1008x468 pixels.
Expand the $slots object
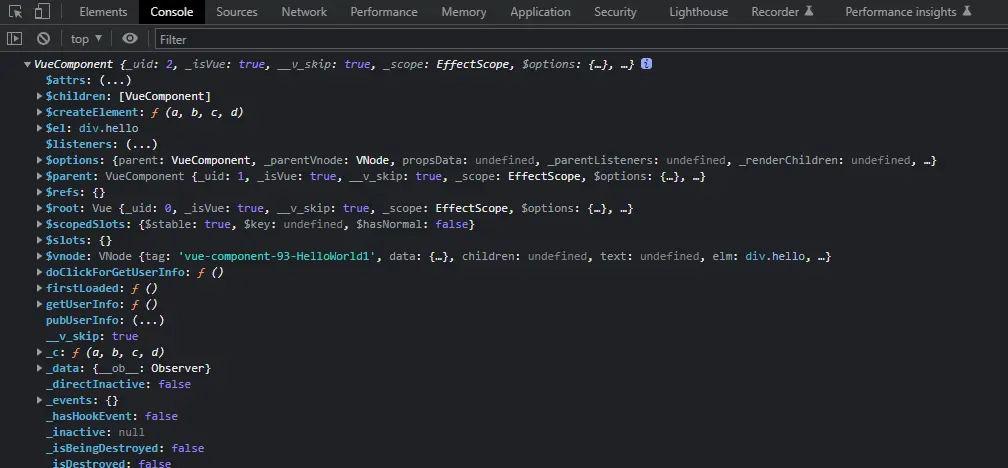(40, 240)
